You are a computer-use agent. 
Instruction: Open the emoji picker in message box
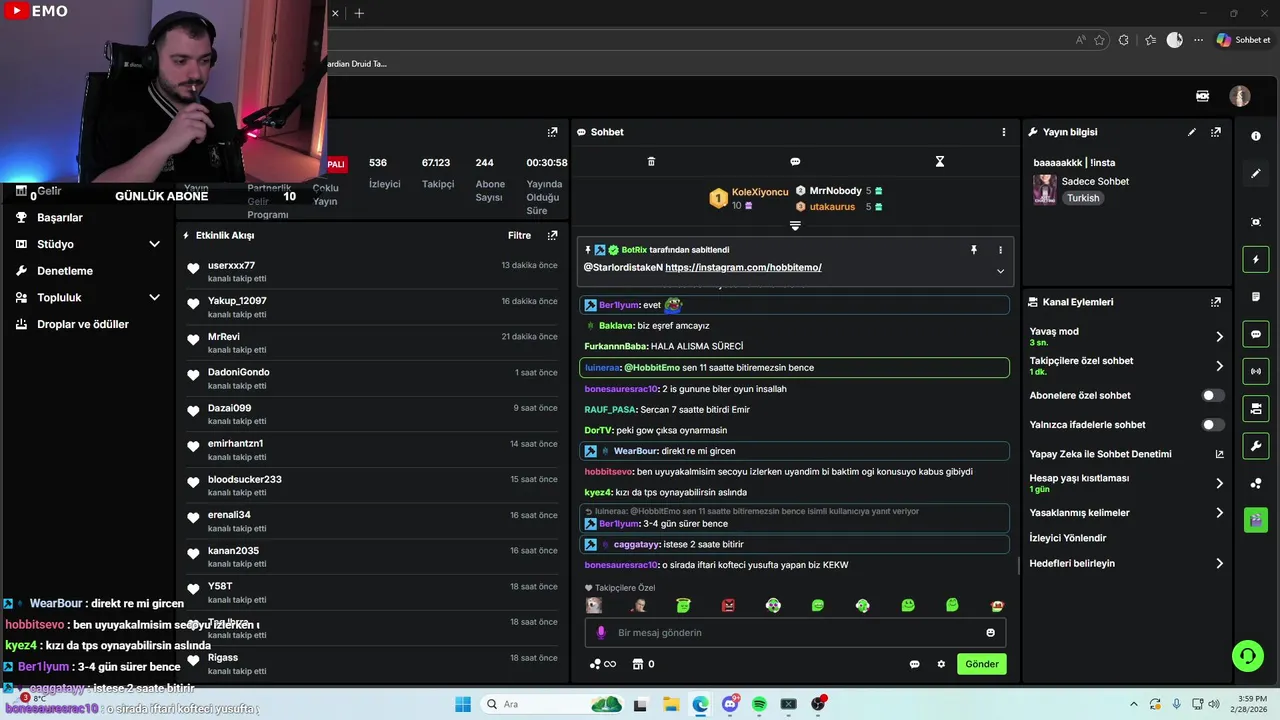(991, 633)
